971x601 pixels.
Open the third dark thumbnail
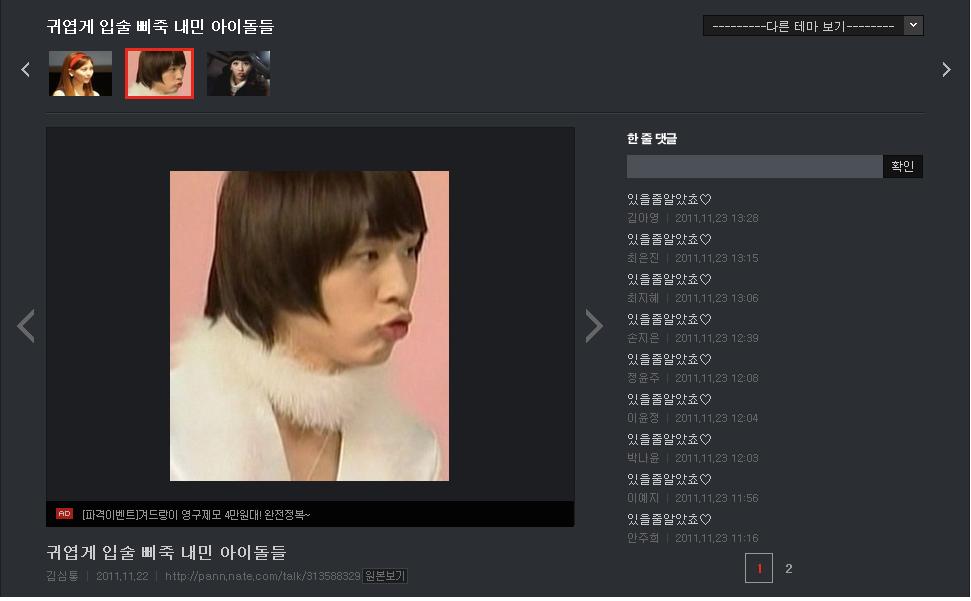click(x=238, y=74)
